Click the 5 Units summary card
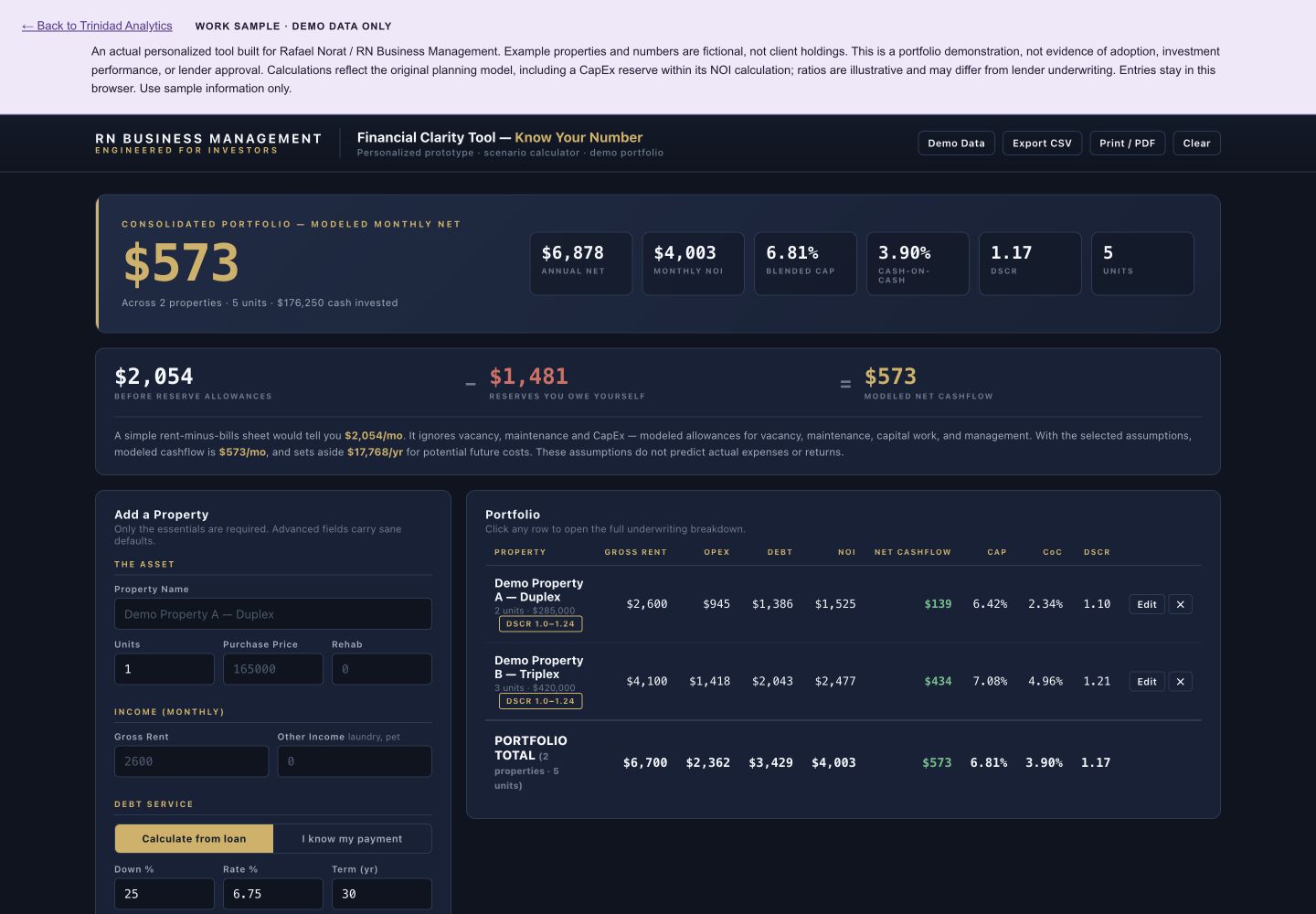This screenshot has height=914, width=1316. coord(1142,263)
